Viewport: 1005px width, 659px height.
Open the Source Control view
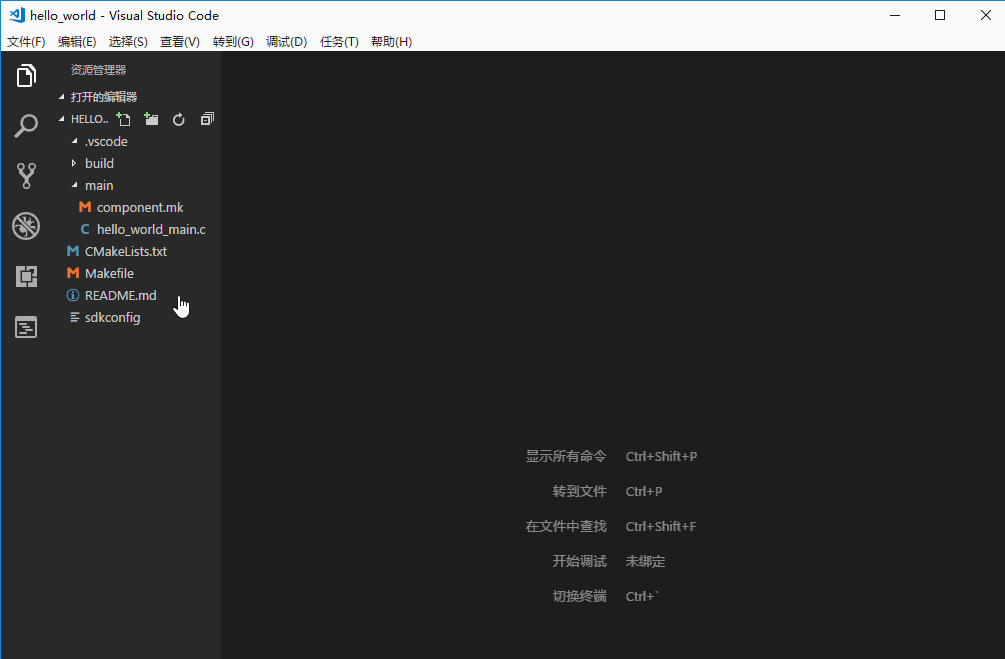pos(26,176)
